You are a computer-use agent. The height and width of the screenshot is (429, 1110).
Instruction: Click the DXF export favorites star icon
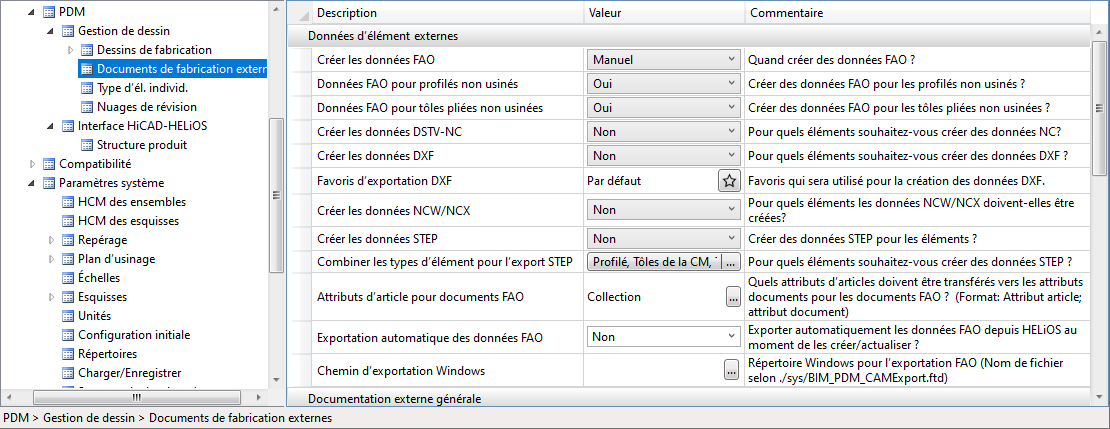[x=730, y=181]
